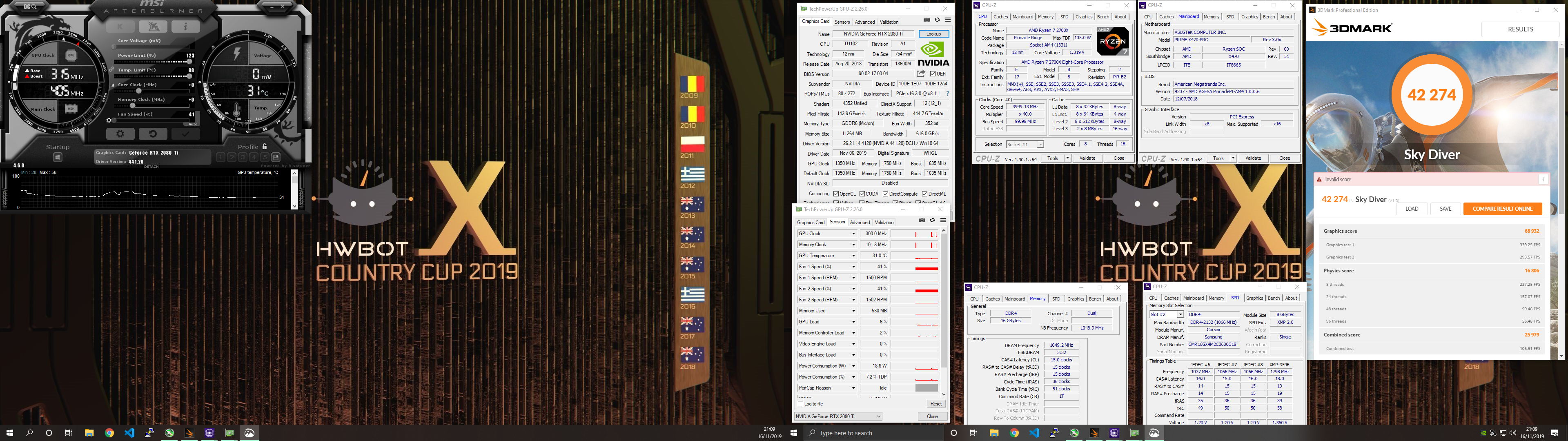Image resolution: width=1568 pixels, height=441 pixels.
Task: Open the Bench tab in the CPU-Z processor window
Action: [x=1103, y=16]
